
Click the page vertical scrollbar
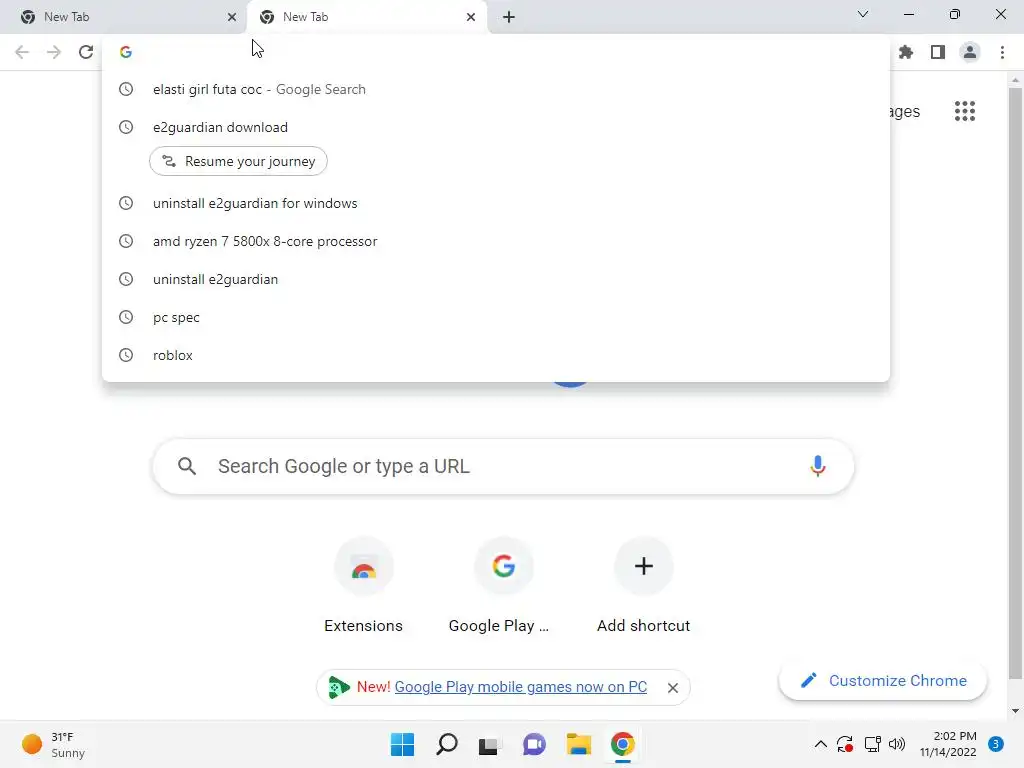pos(1015,383)
